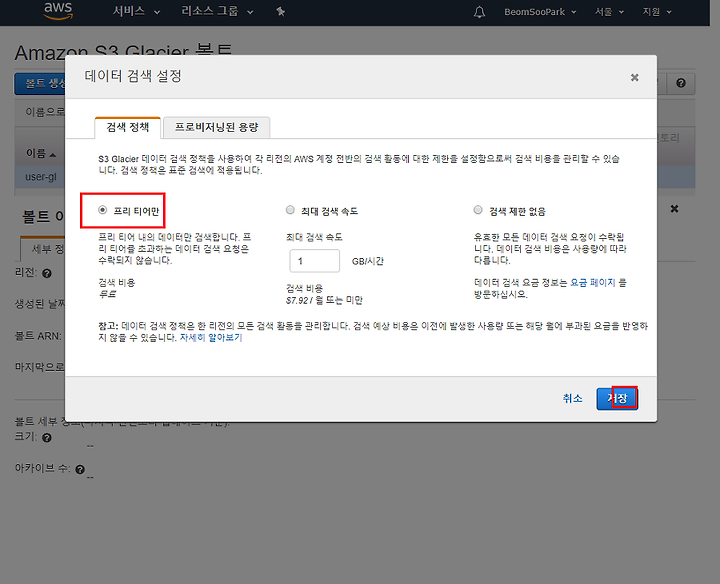
Task: Select the 최대 검색 속도 radio button
Action: (x=290, y=210)
